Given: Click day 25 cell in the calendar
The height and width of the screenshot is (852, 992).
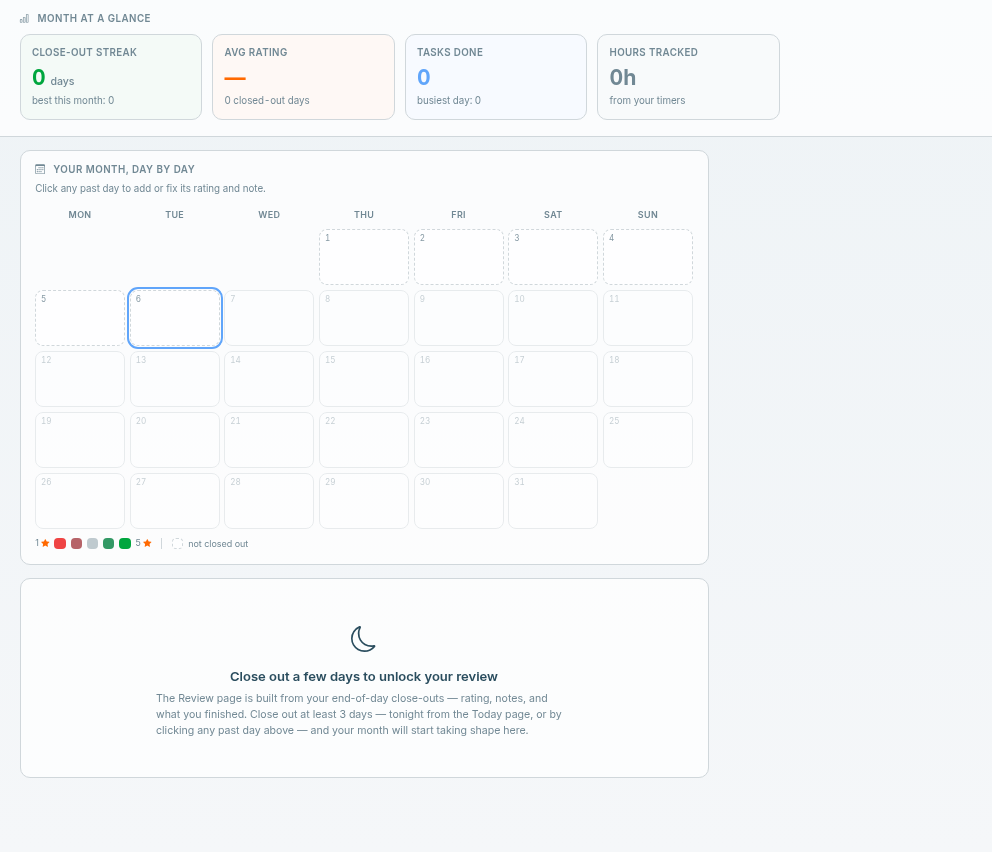Looking at the screenshot, I should (648, 440).
